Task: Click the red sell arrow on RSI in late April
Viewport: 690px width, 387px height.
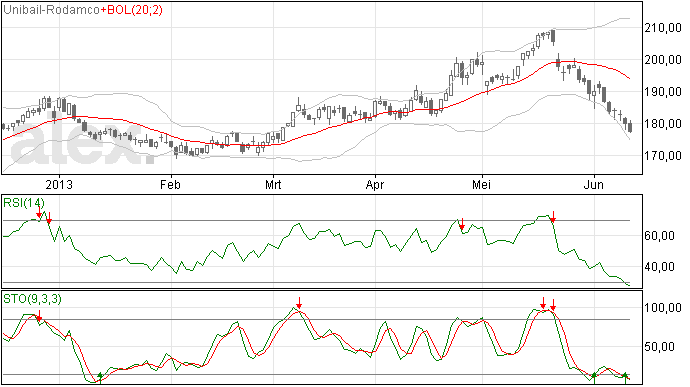Action: (x=462, y=224)
